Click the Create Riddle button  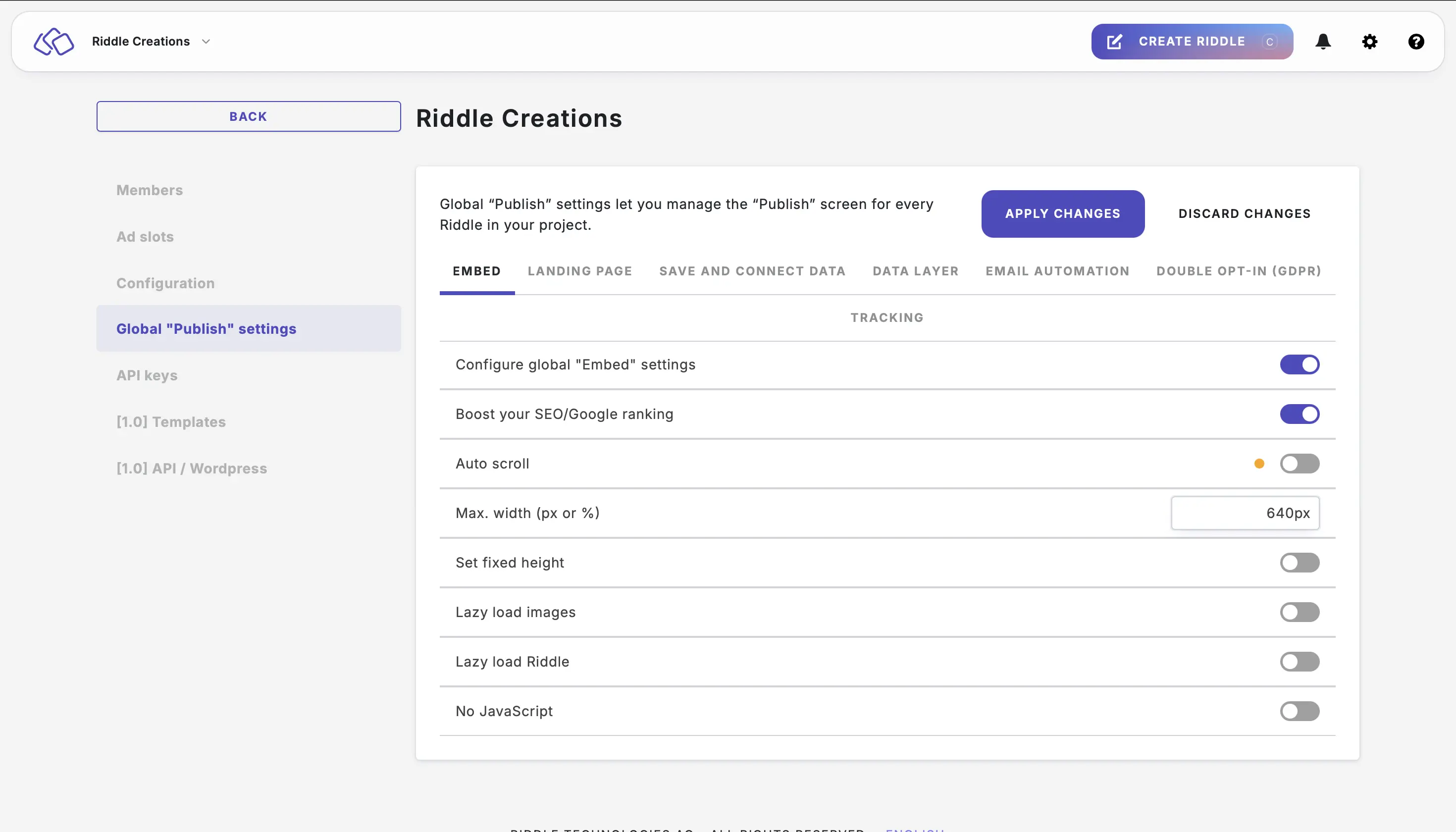(1192, 42)
